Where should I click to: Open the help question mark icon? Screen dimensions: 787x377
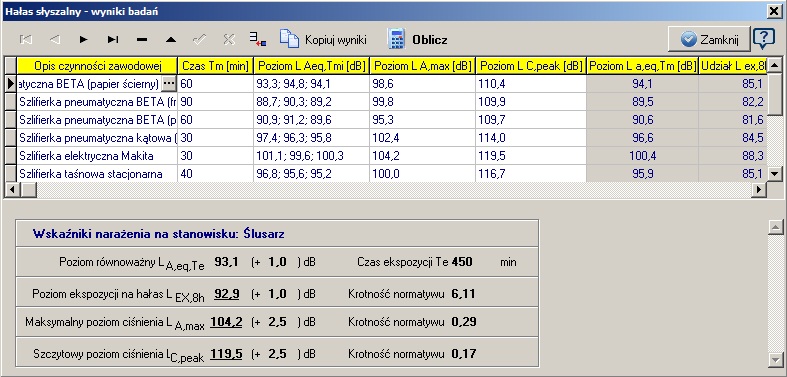(764, 39)
